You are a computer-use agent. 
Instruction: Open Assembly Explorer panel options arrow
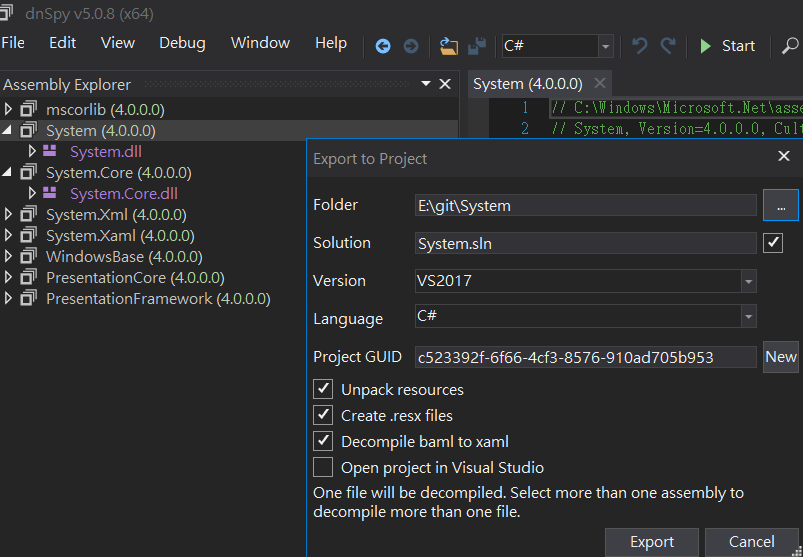pyautogui.click(x=426, y=83)
